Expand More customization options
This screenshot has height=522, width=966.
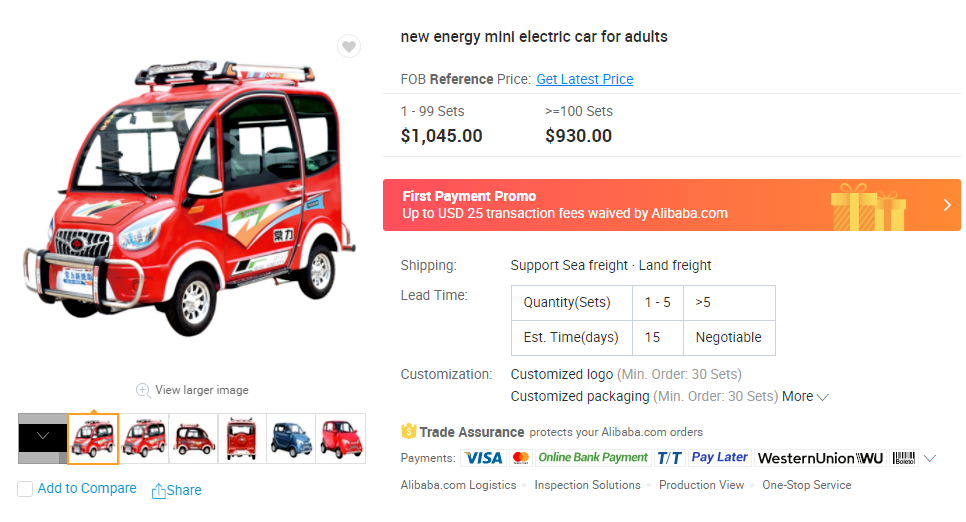pos(805,396)
